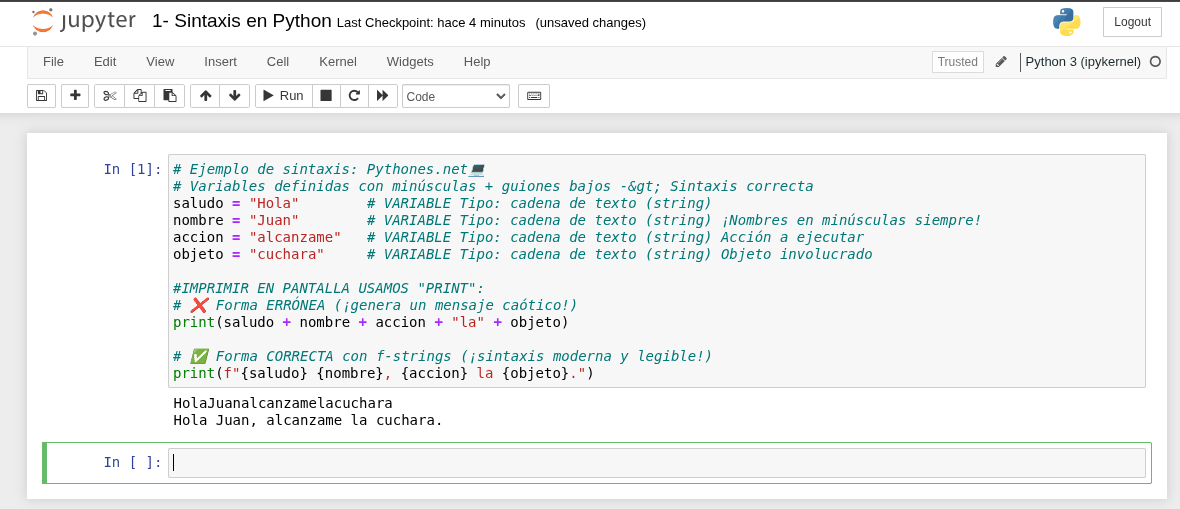Screen dimensions: 1180x509
Task: Move selected cell down
Action: pos(234,96)
